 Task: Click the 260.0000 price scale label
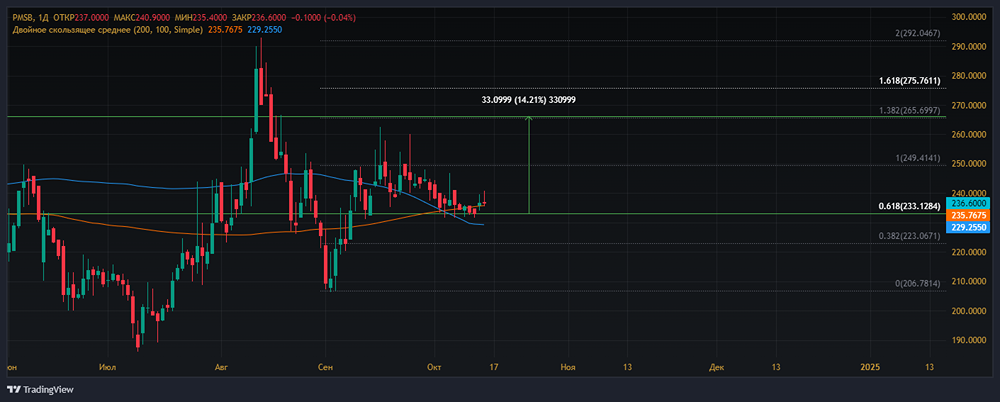pos(968,135)
